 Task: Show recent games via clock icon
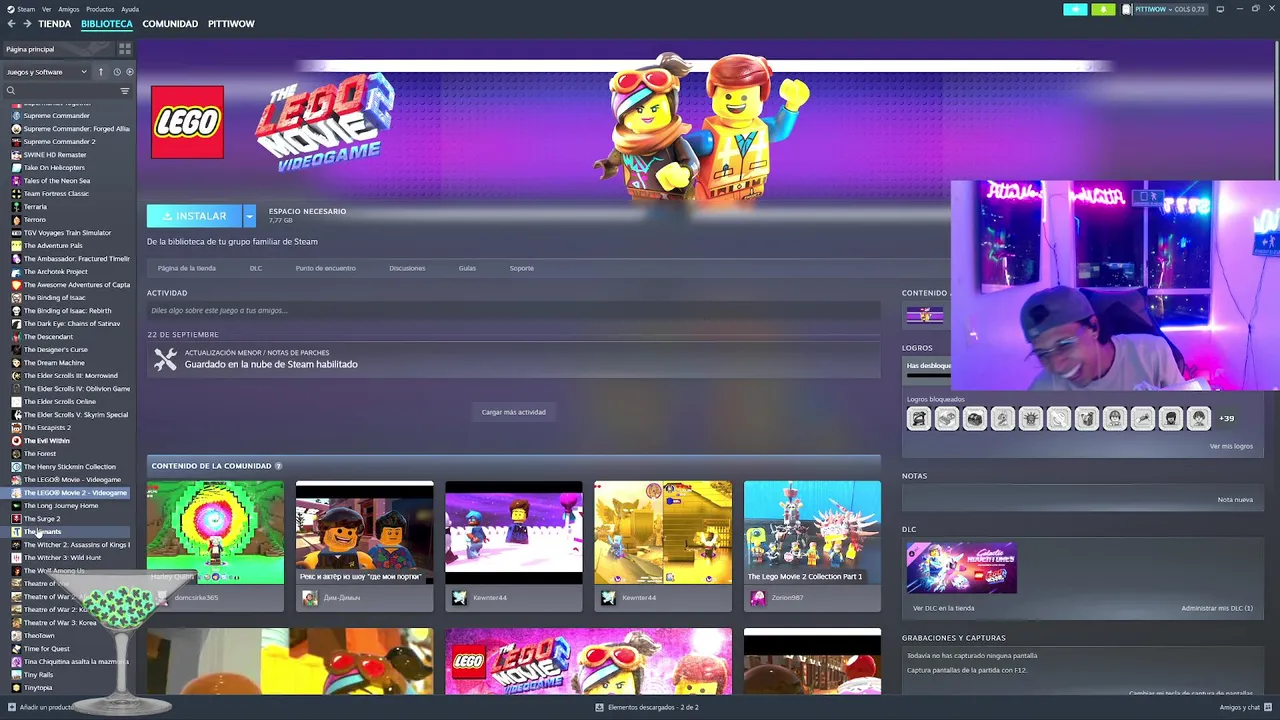(117, 72)
